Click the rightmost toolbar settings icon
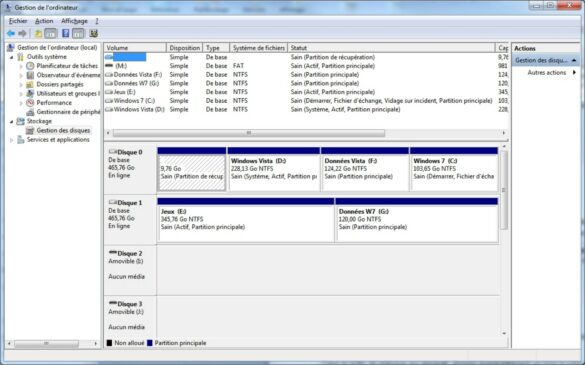 point(94,34)
